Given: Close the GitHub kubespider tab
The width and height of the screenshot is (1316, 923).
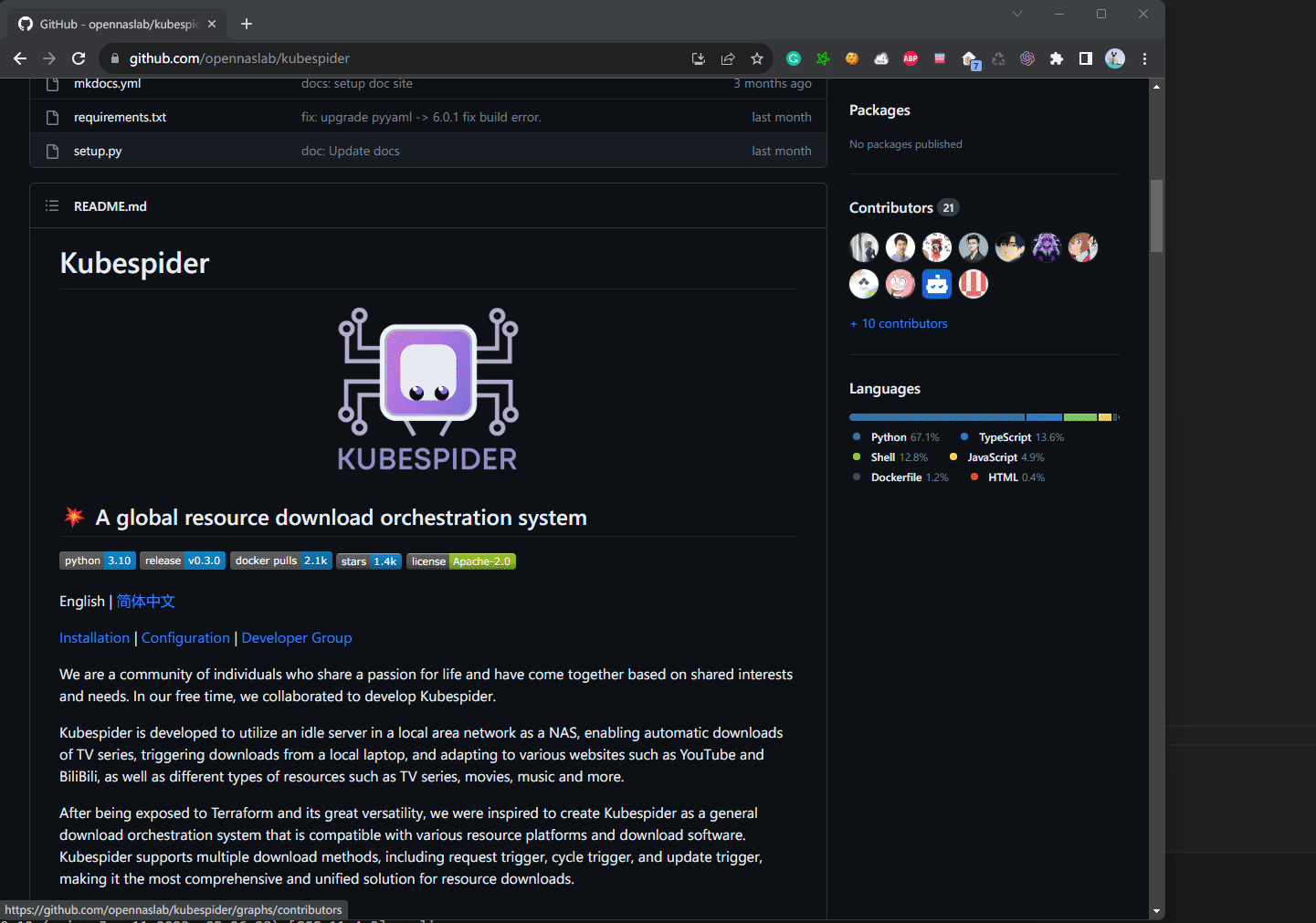Looking at the screenshot, I should click(212, 24).
